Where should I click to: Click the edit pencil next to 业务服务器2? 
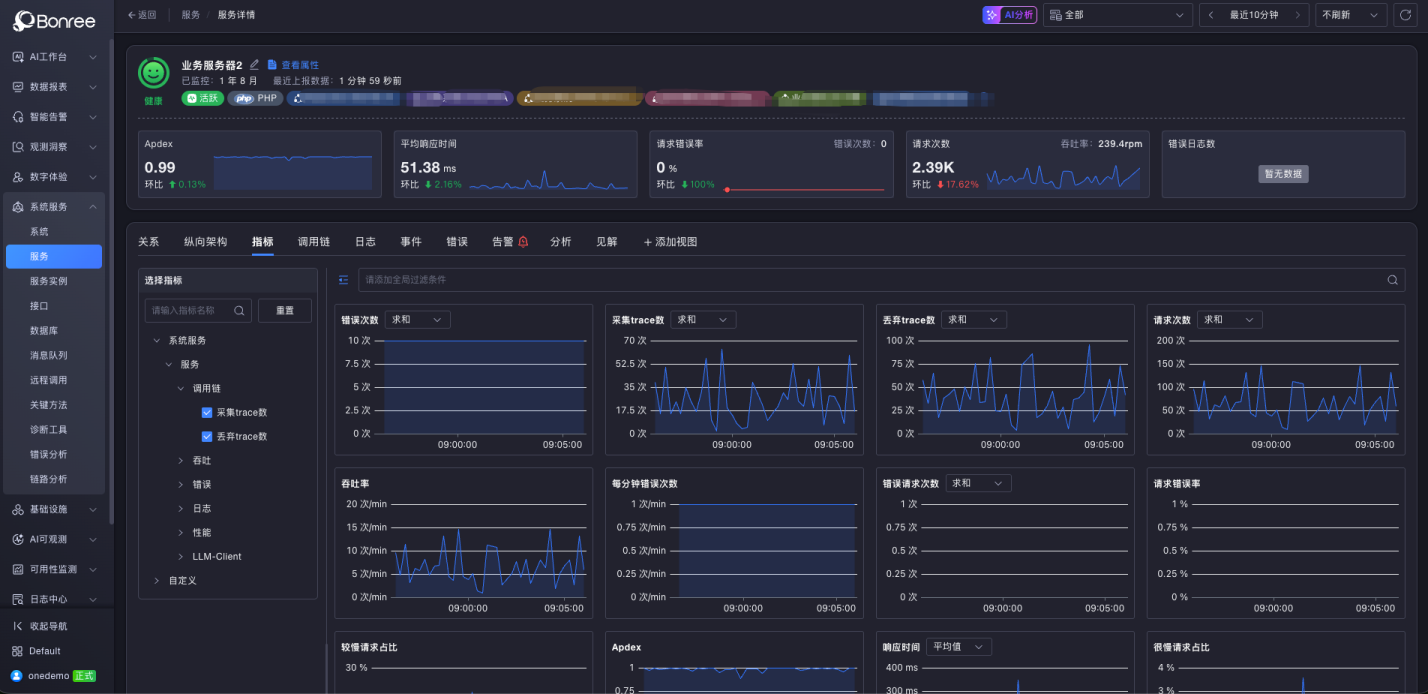pos(254,65)
